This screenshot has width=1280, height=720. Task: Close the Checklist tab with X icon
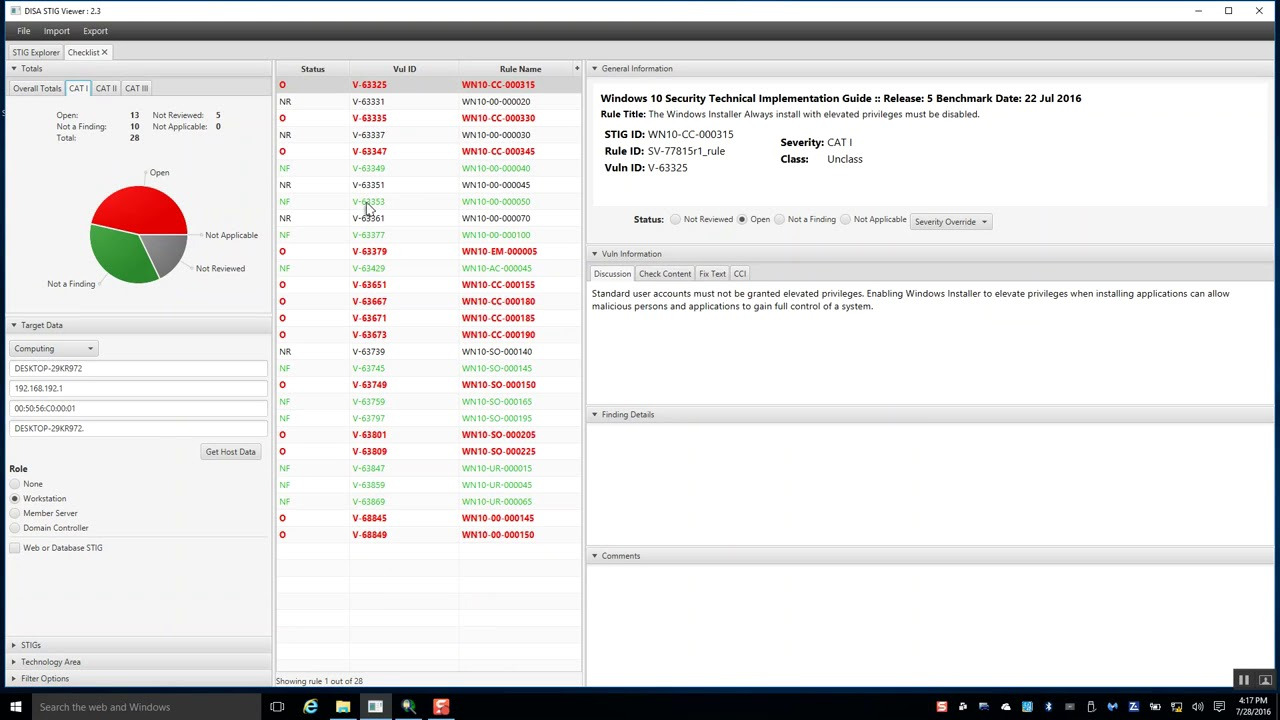[104, 52]
